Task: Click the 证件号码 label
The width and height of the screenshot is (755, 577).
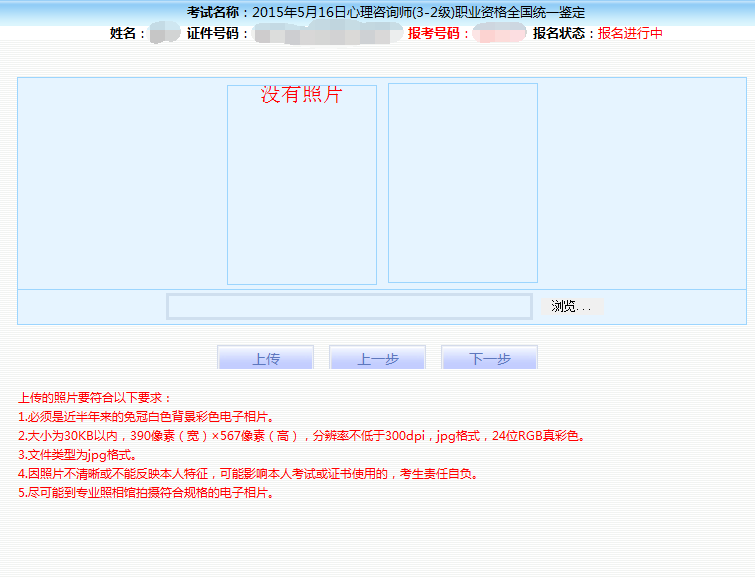Action: [217, 33]
